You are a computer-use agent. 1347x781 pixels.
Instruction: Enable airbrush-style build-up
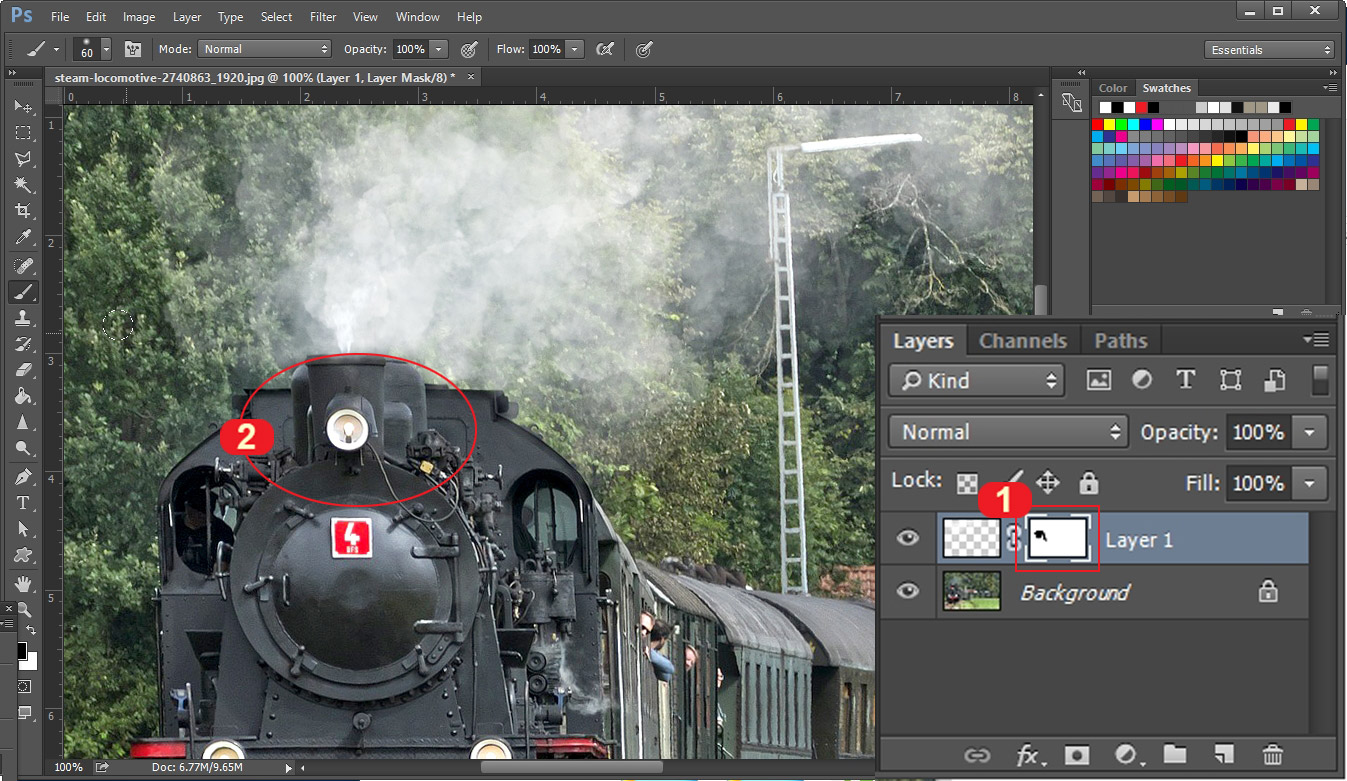click(604, 49)
